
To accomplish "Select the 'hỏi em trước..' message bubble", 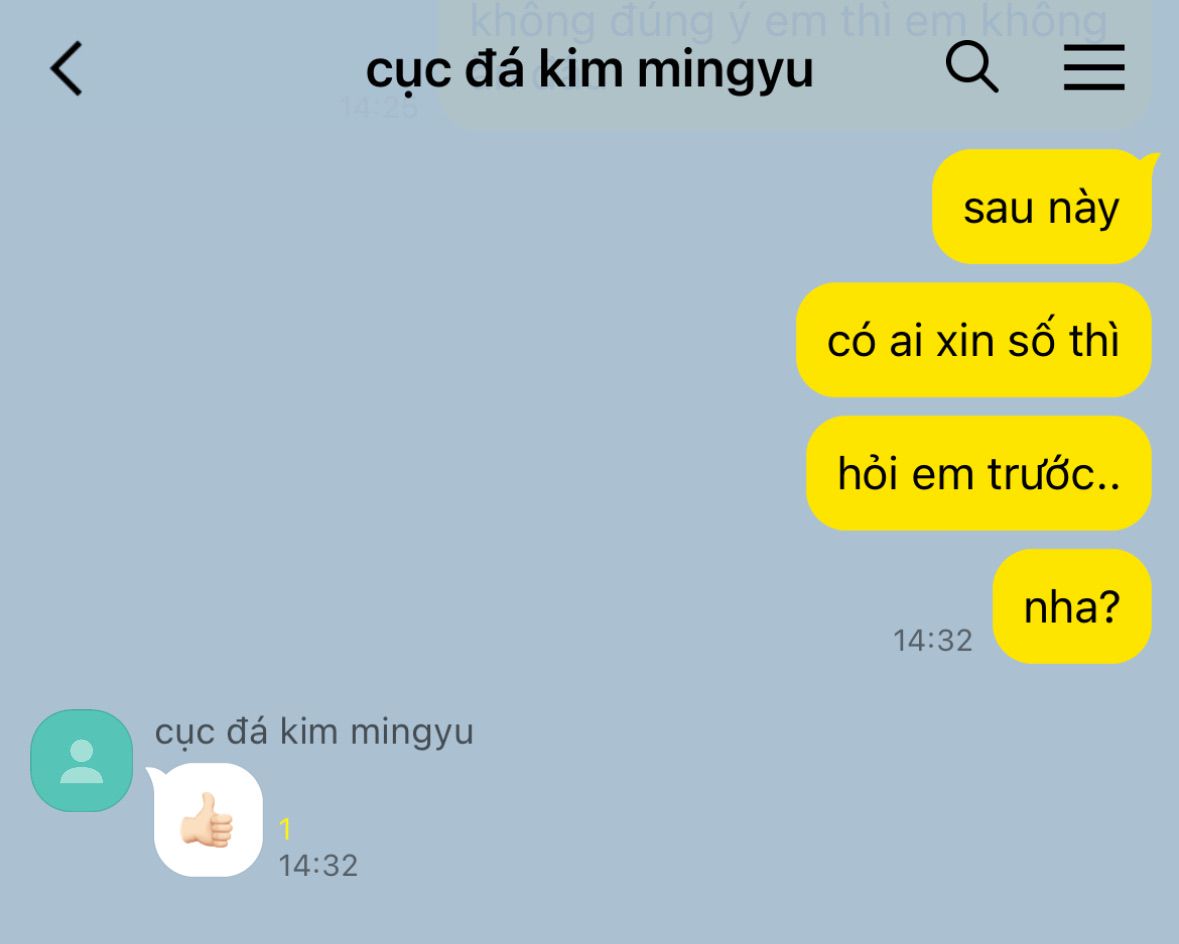I will point(979,473).
